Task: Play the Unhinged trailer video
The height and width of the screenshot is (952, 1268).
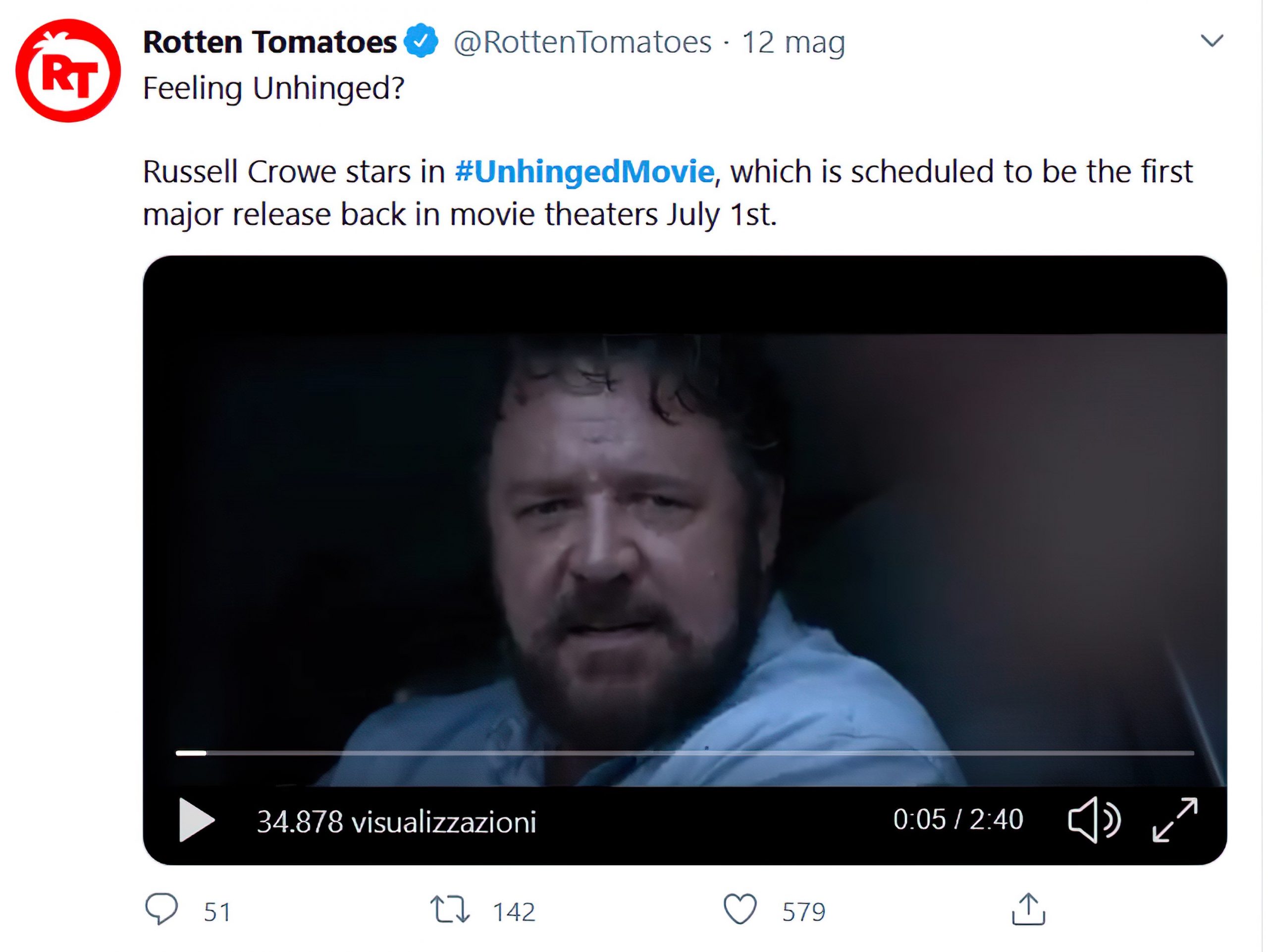Action: tap(196, 820)
